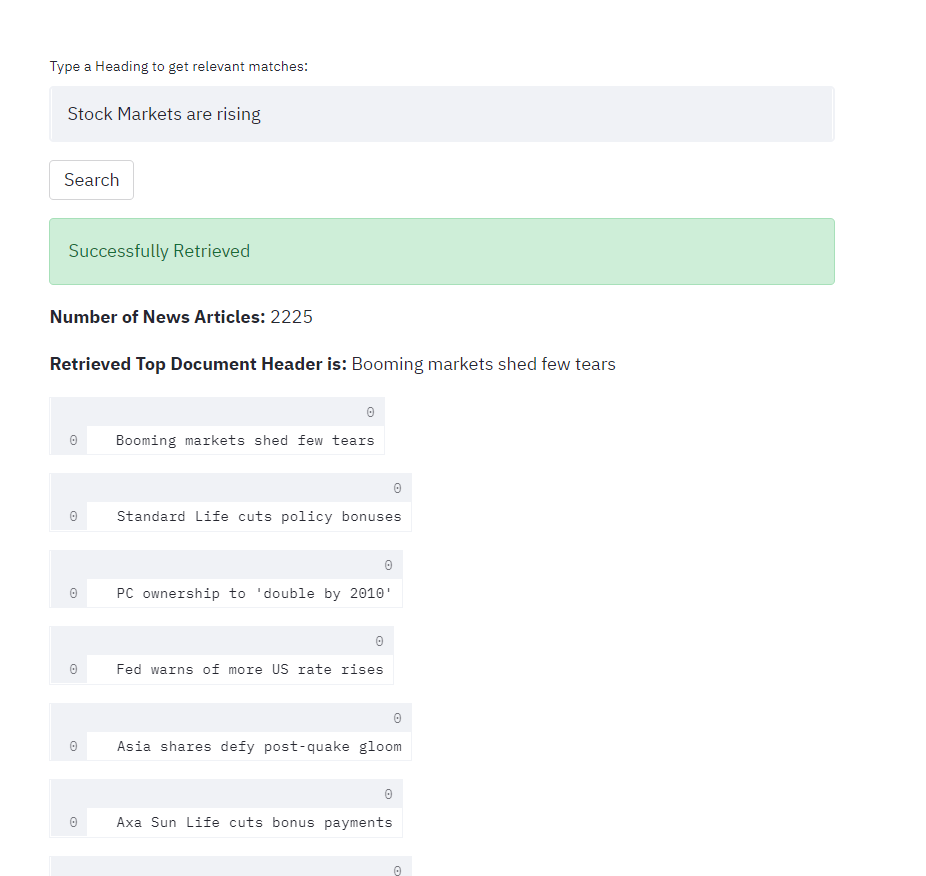Click the "Number of News Articles" bold label
The height and width of the screenshot is (876, 926).
coord(157,317)
